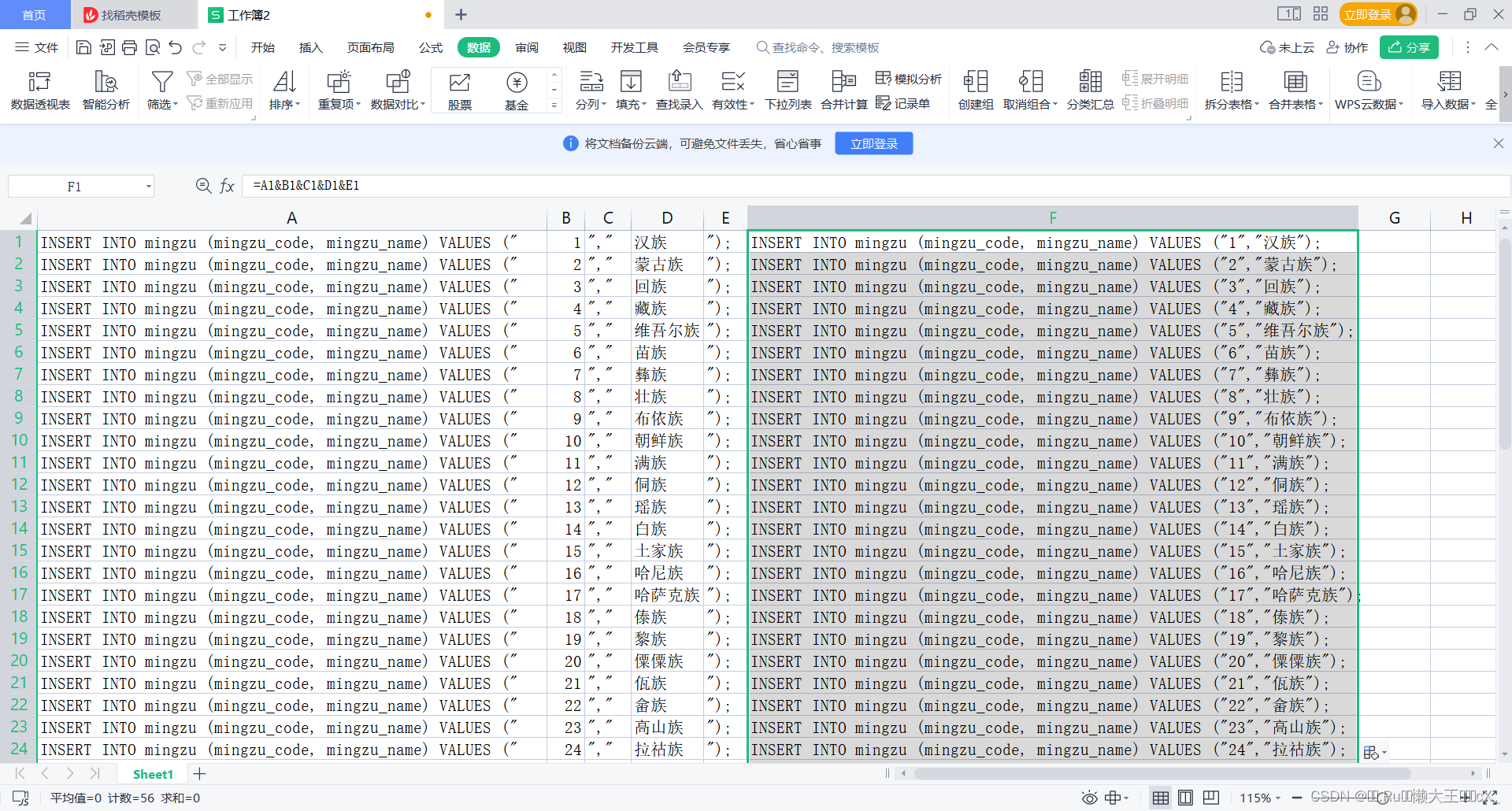Select the Funds (基金) data type
The height and width of the screenshot is (811, 1512).
click(517, 90)
